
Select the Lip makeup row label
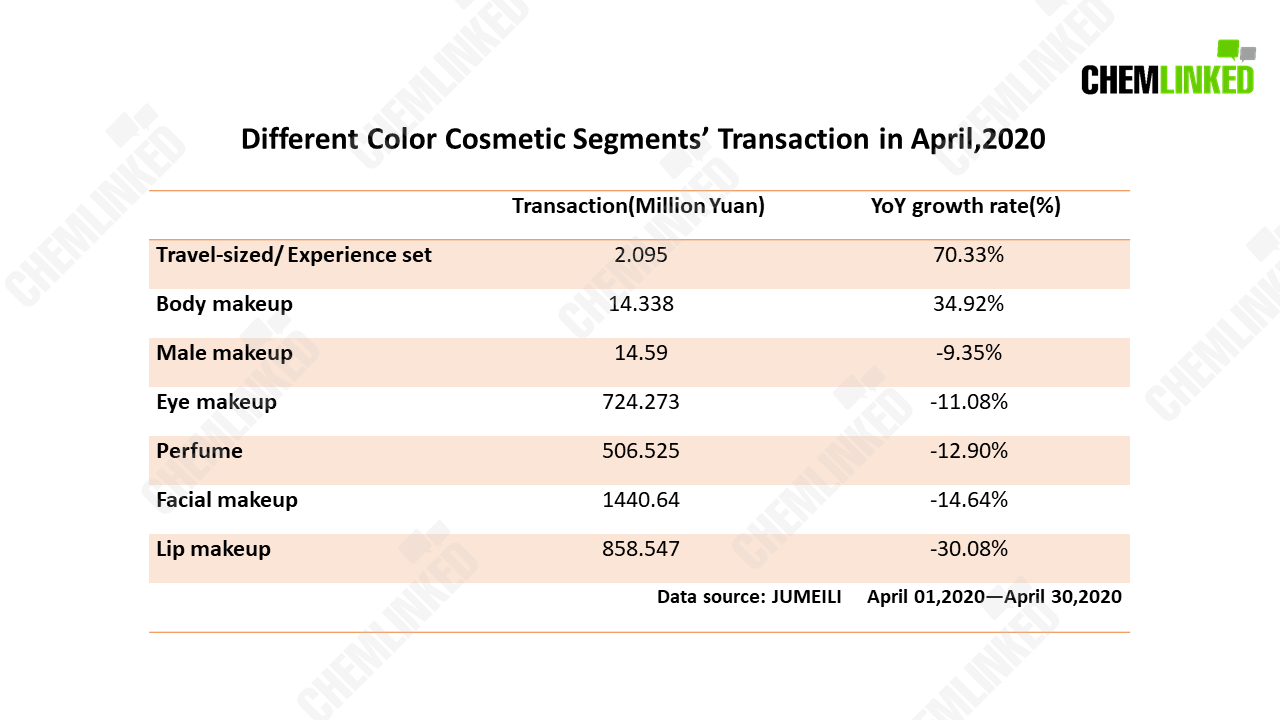pyautogui.click(x=213, y=549)
